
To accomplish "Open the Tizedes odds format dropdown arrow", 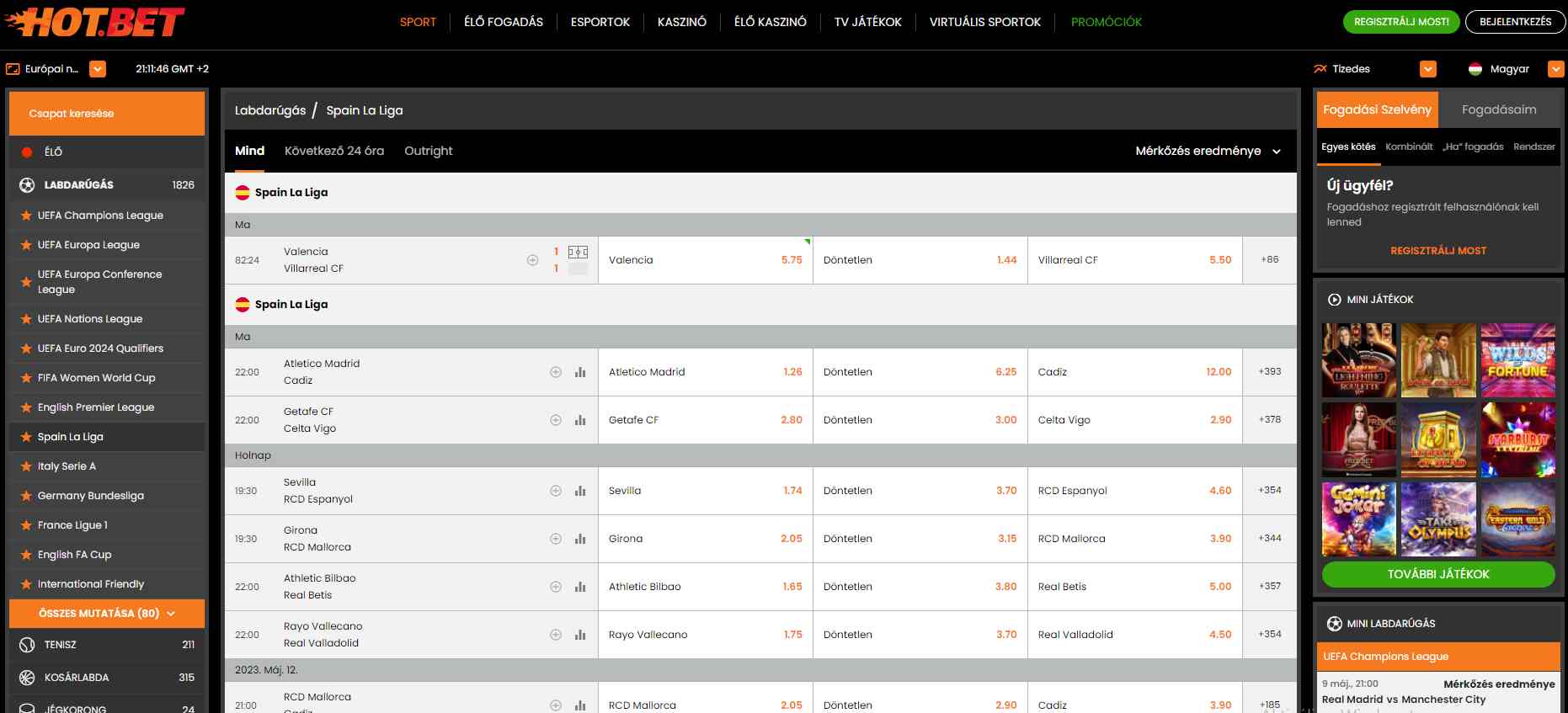I will click(x=1428, y=69).
